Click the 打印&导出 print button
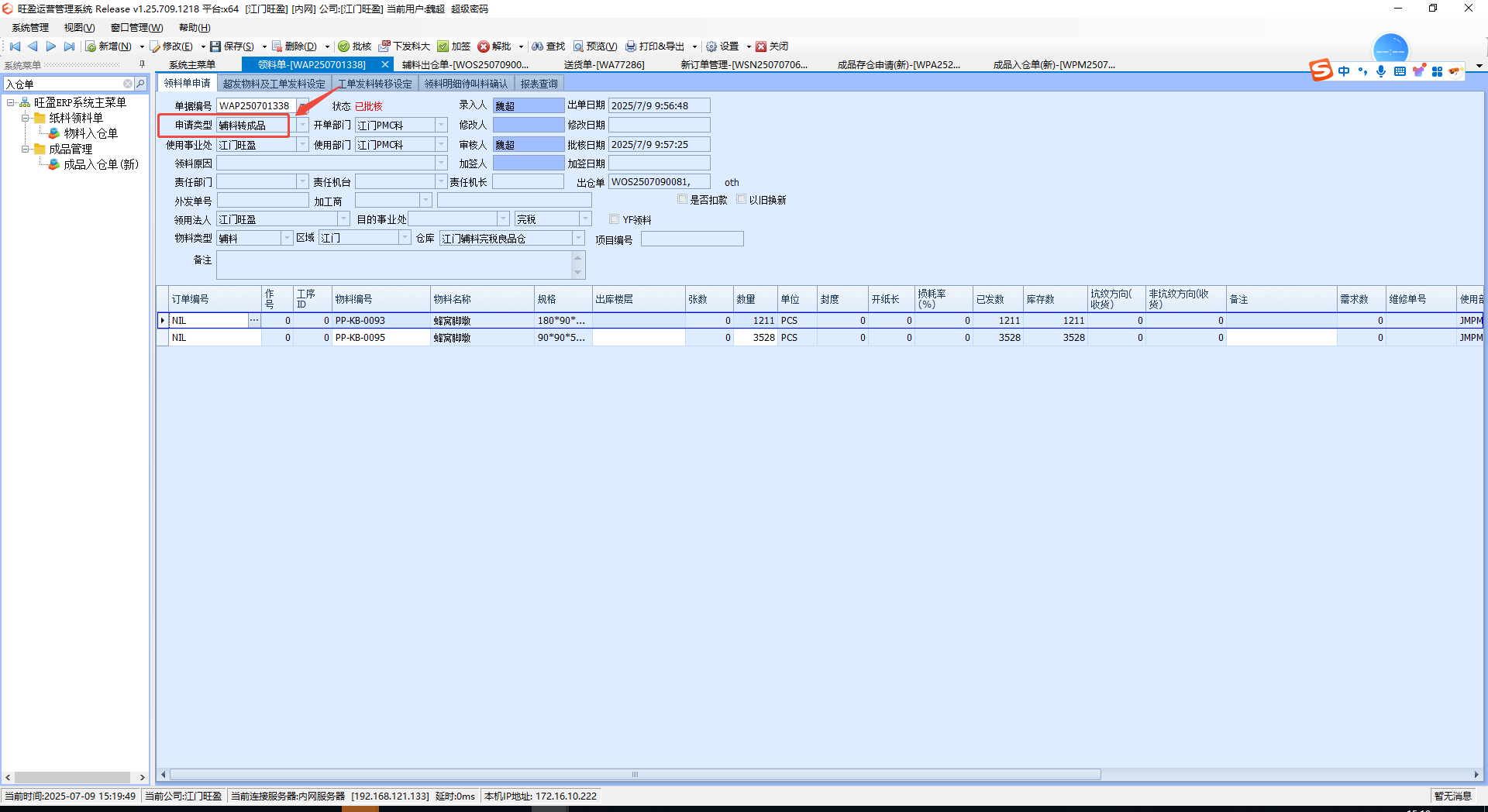The image size is (1488, 812). pyautogui.click(x=656, y=46)
